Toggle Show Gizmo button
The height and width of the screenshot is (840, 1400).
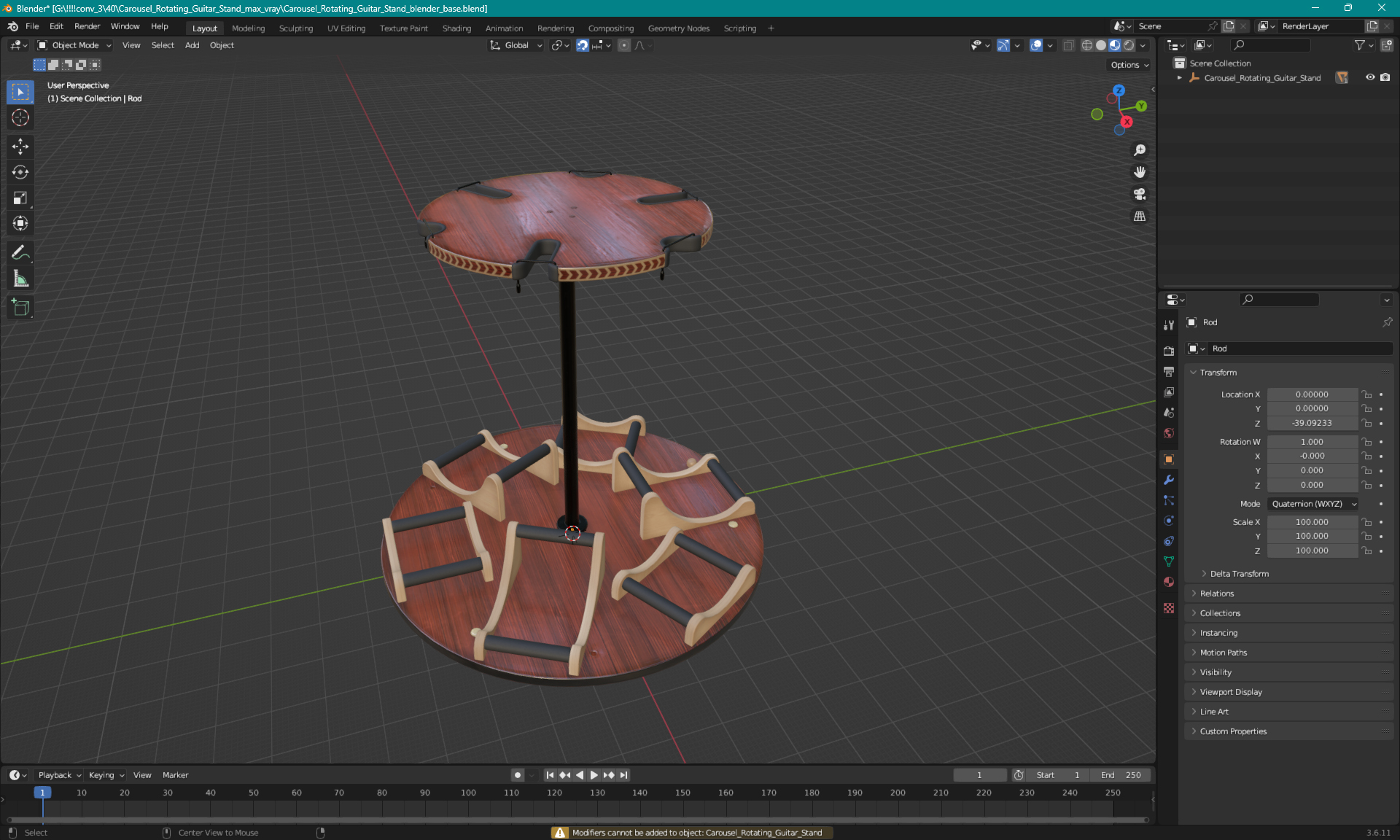click(x=1003, y=45)
